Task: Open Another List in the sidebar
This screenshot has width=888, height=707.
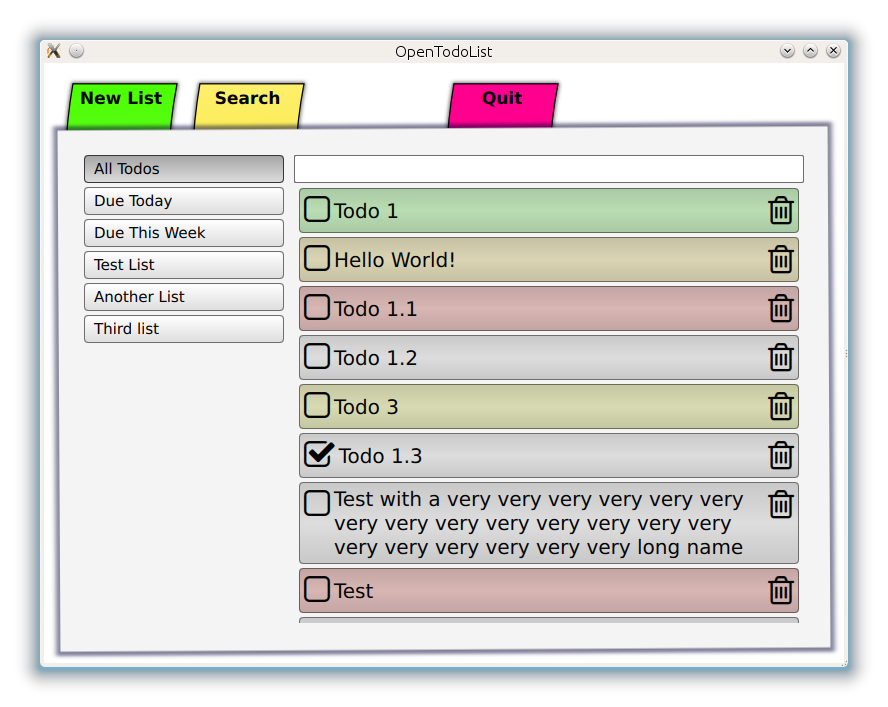Action: (x=184, y=297)
